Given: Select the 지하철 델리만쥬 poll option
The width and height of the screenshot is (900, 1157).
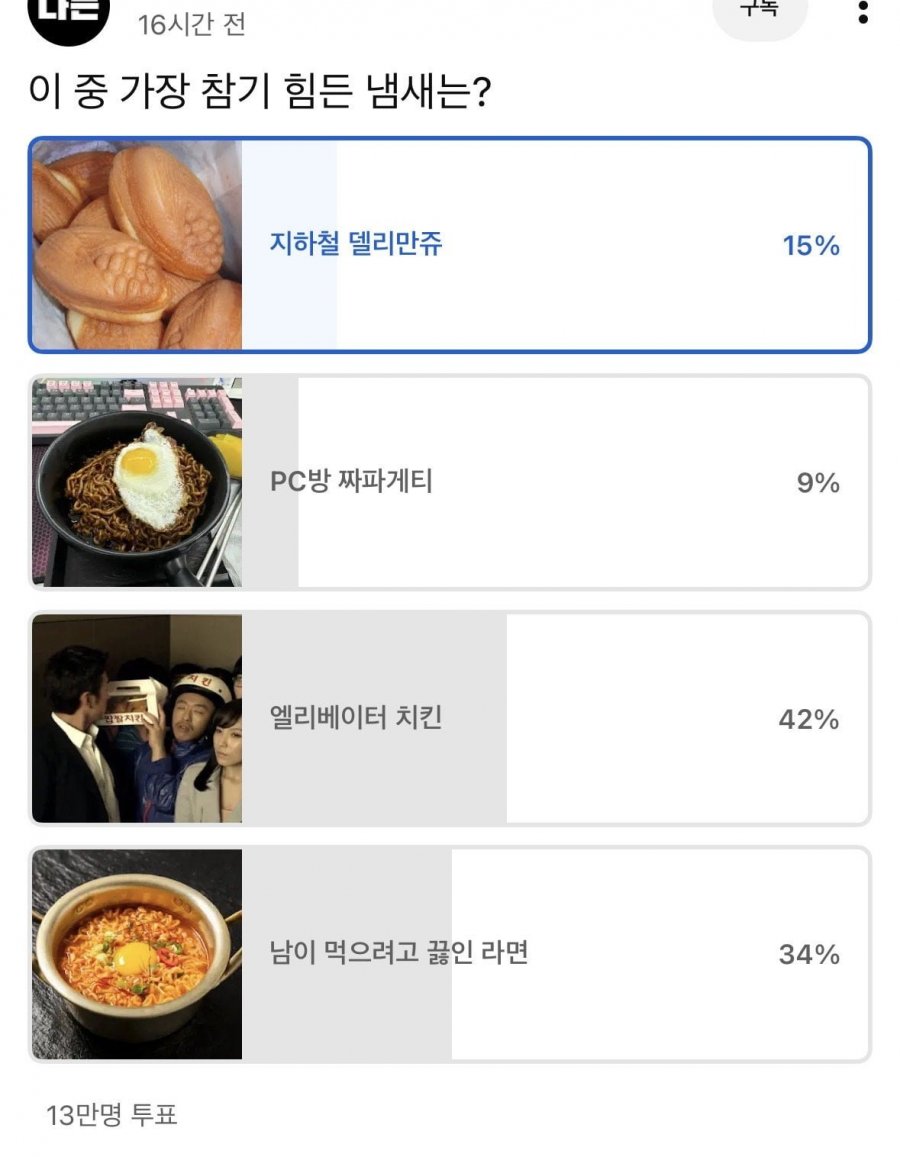Looking at the screenshot, I should 356,244.
